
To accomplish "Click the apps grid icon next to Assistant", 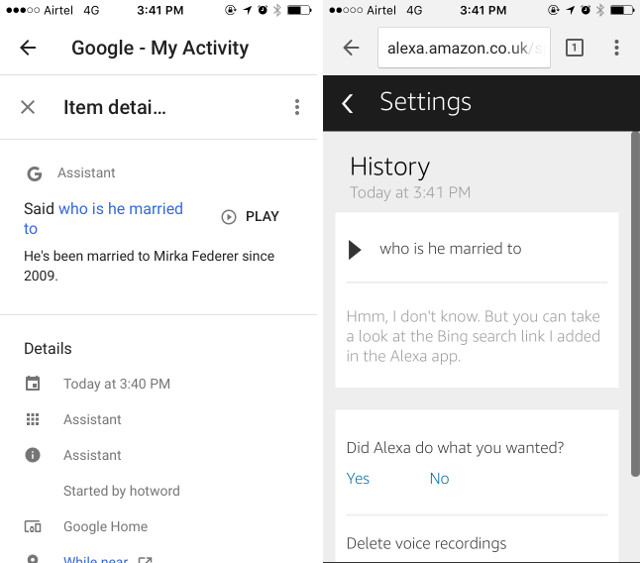I will click(x=33, y=419).
